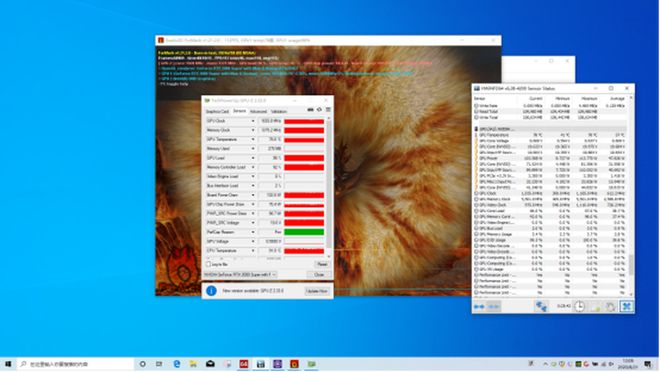Image resolution: width=660 pixels, height=372 pixels.
Task: Switch to the GPU-Z taskbar icon
Action: tap(311, 364)
